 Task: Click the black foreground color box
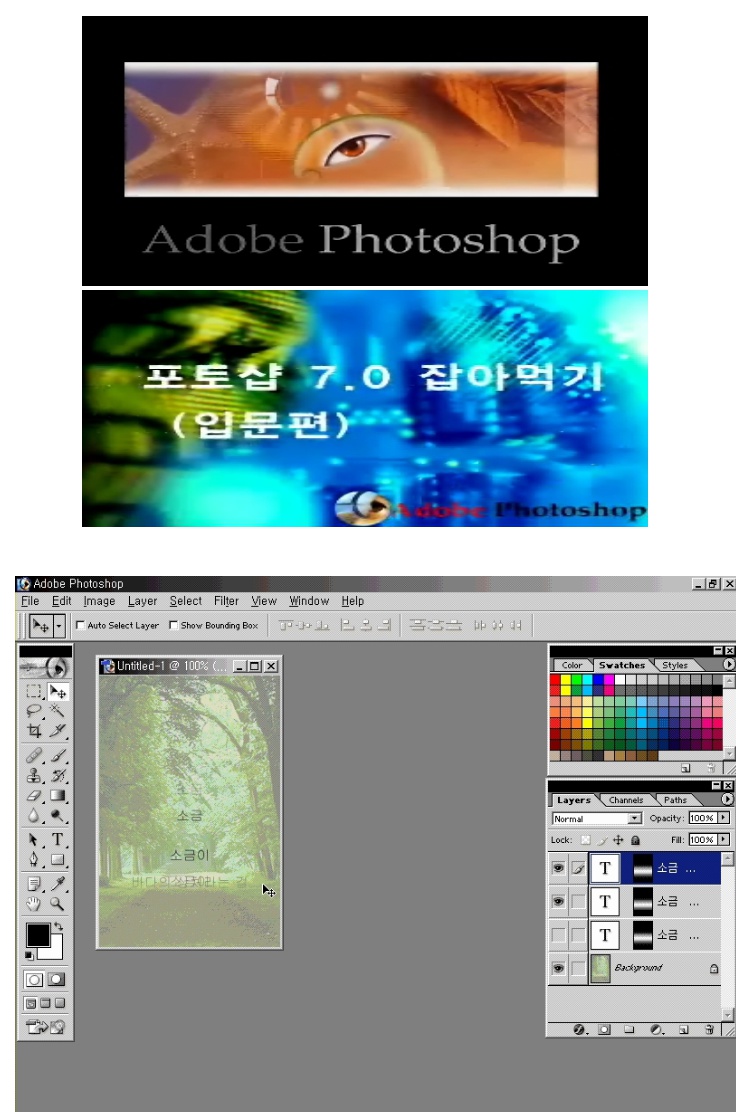point(37,934)
